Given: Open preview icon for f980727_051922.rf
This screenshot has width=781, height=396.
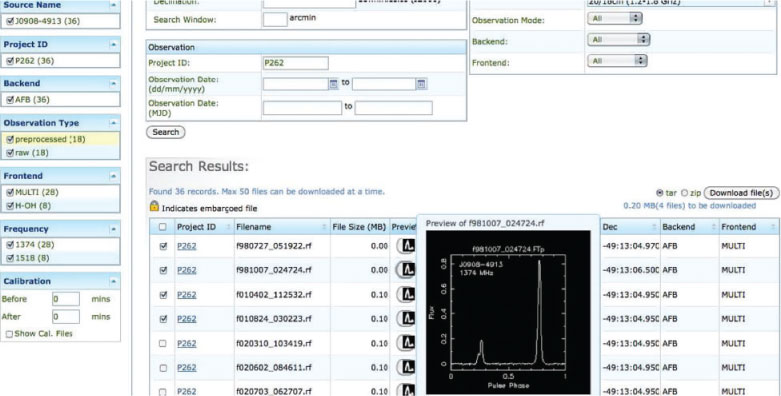Looking at the screenshot, I should (x=408, y=246).
